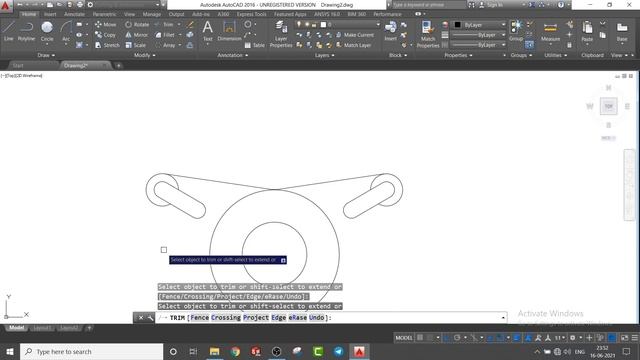Screen dimensions: 640x360
Task: Click the Fence option in command line
Action: (x=200, y=318)
